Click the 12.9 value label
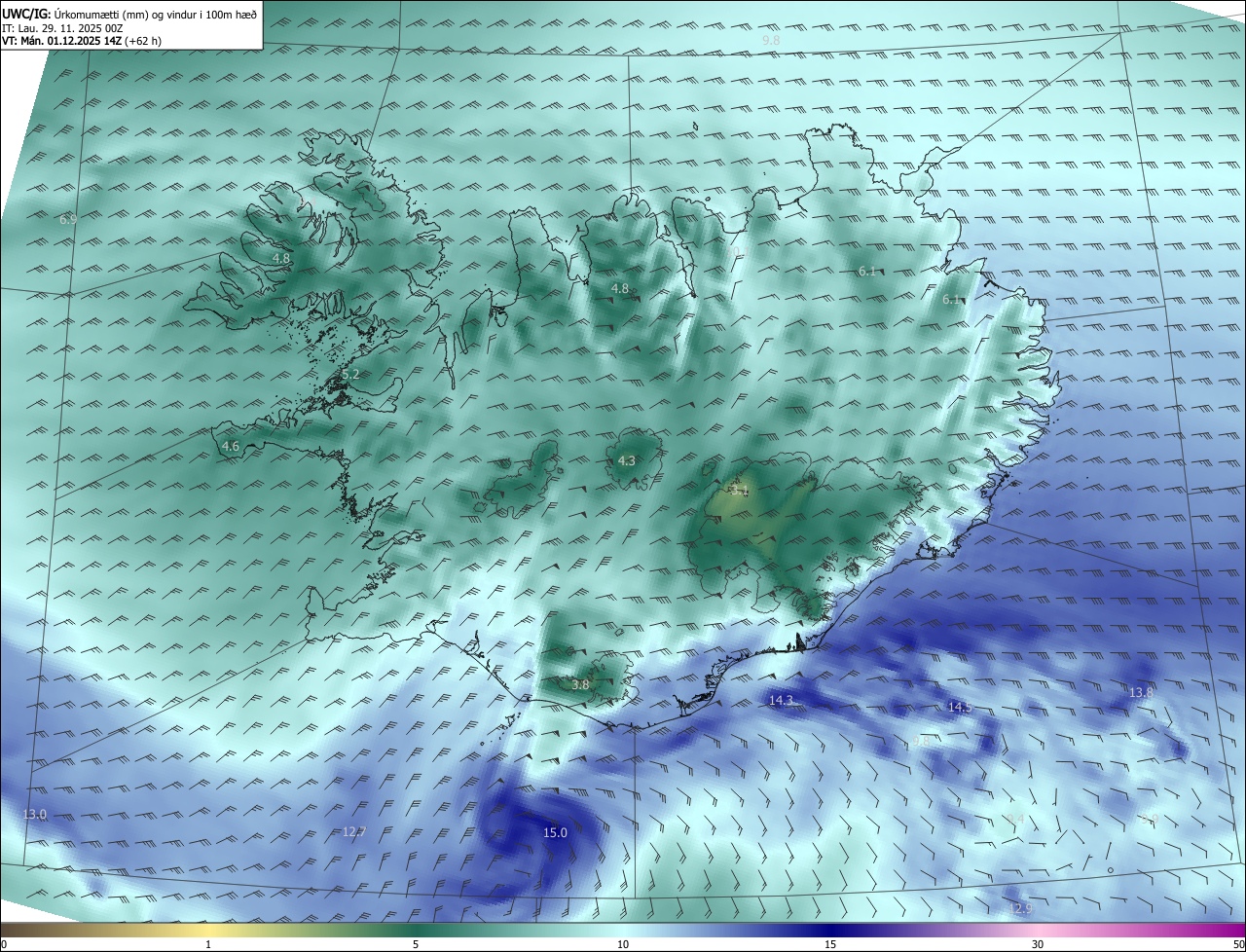 [x=1020, y=908]
